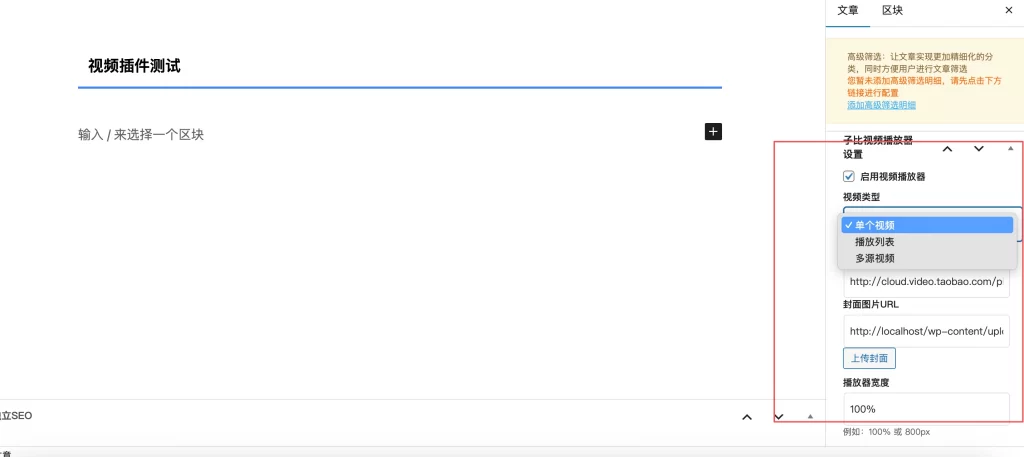Move the SEO panel up

coord(746,417)
